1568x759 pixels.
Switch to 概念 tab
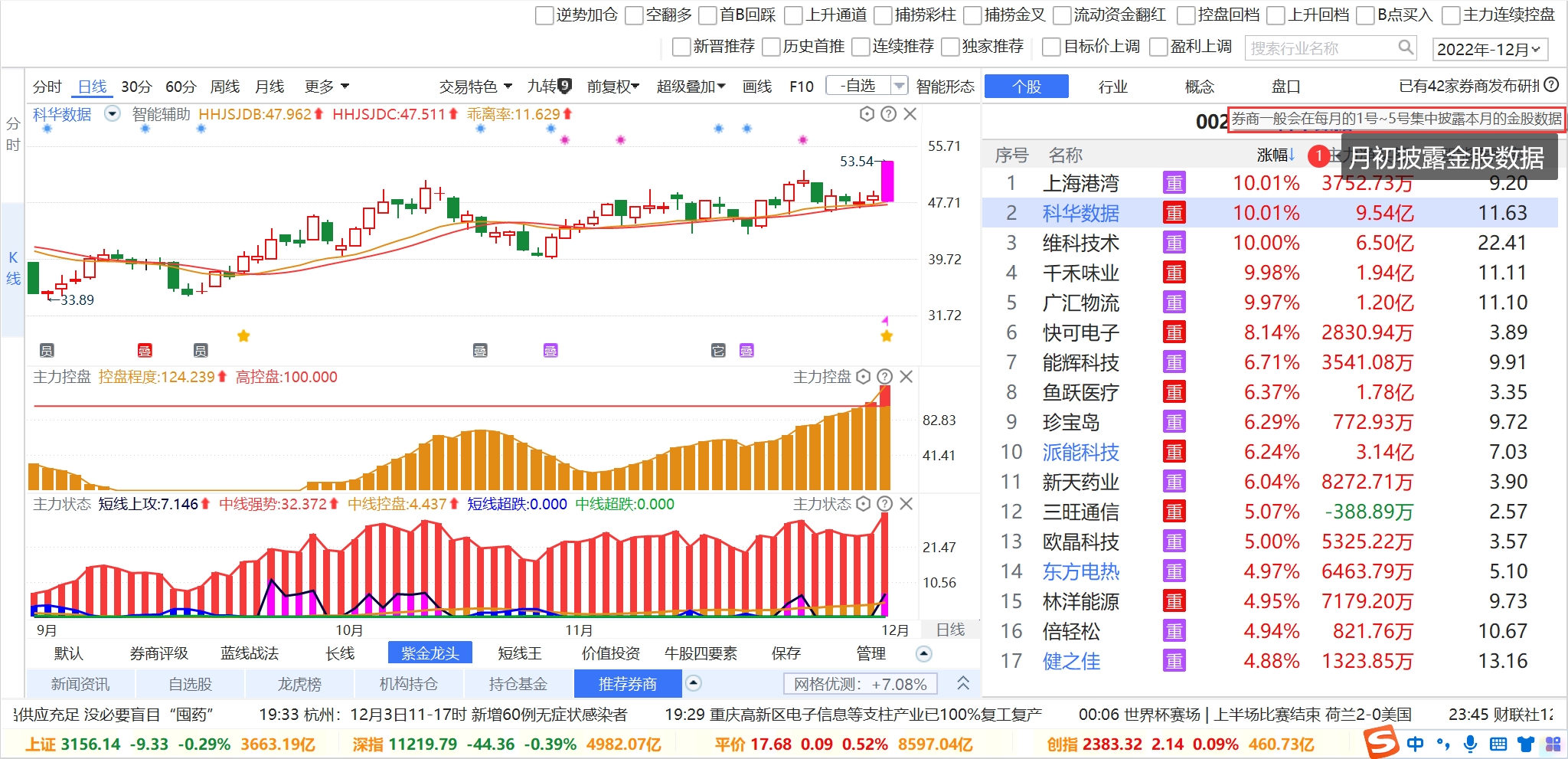point(1200,87)
